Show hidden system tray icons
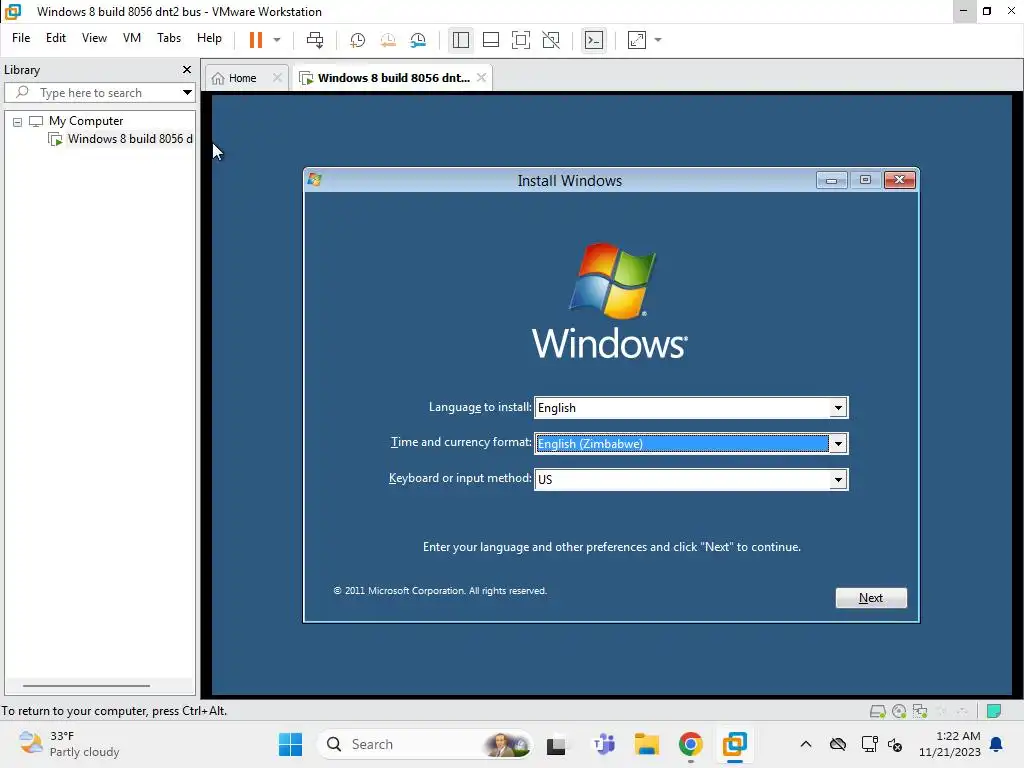 pyautogui.click(x=806, y=744)
